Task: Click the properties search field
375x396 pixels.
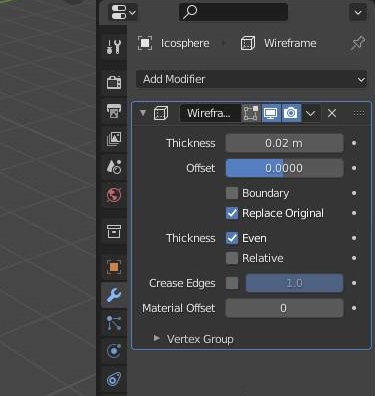Action: coord(233,12)
